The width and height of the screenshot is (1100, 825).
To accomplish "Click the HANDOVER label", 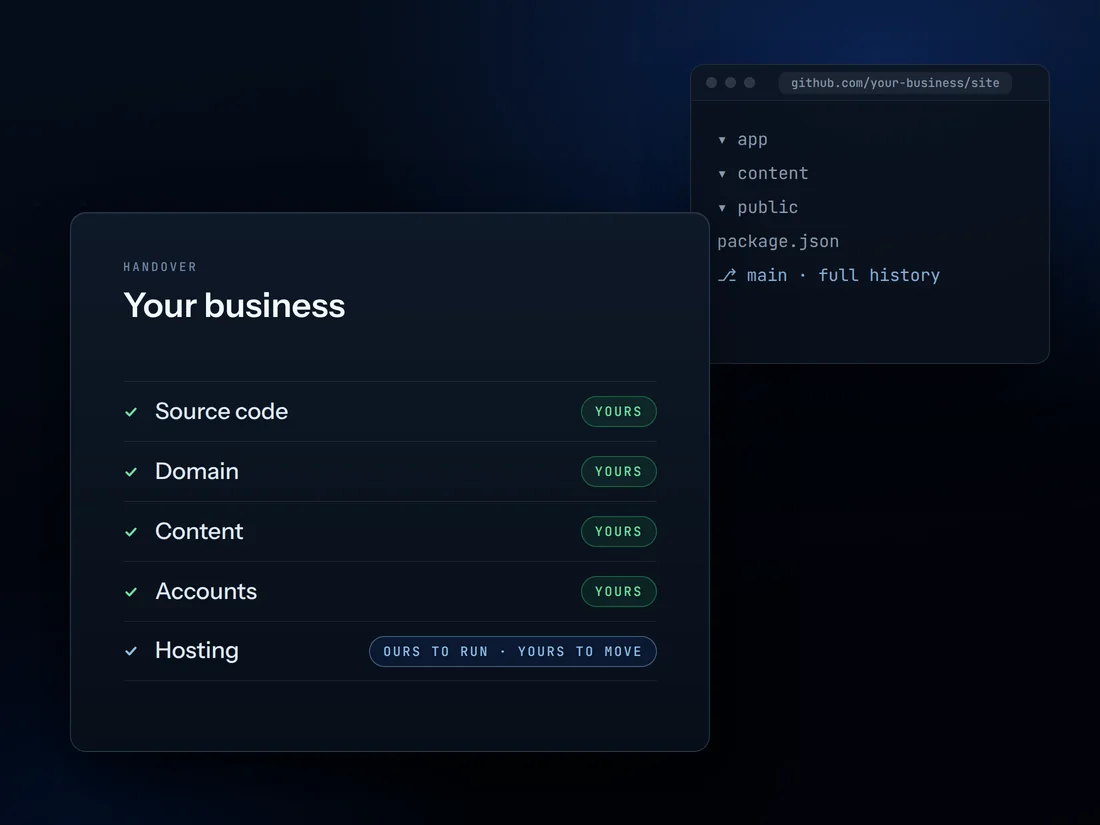I will [x=160, y=267].
